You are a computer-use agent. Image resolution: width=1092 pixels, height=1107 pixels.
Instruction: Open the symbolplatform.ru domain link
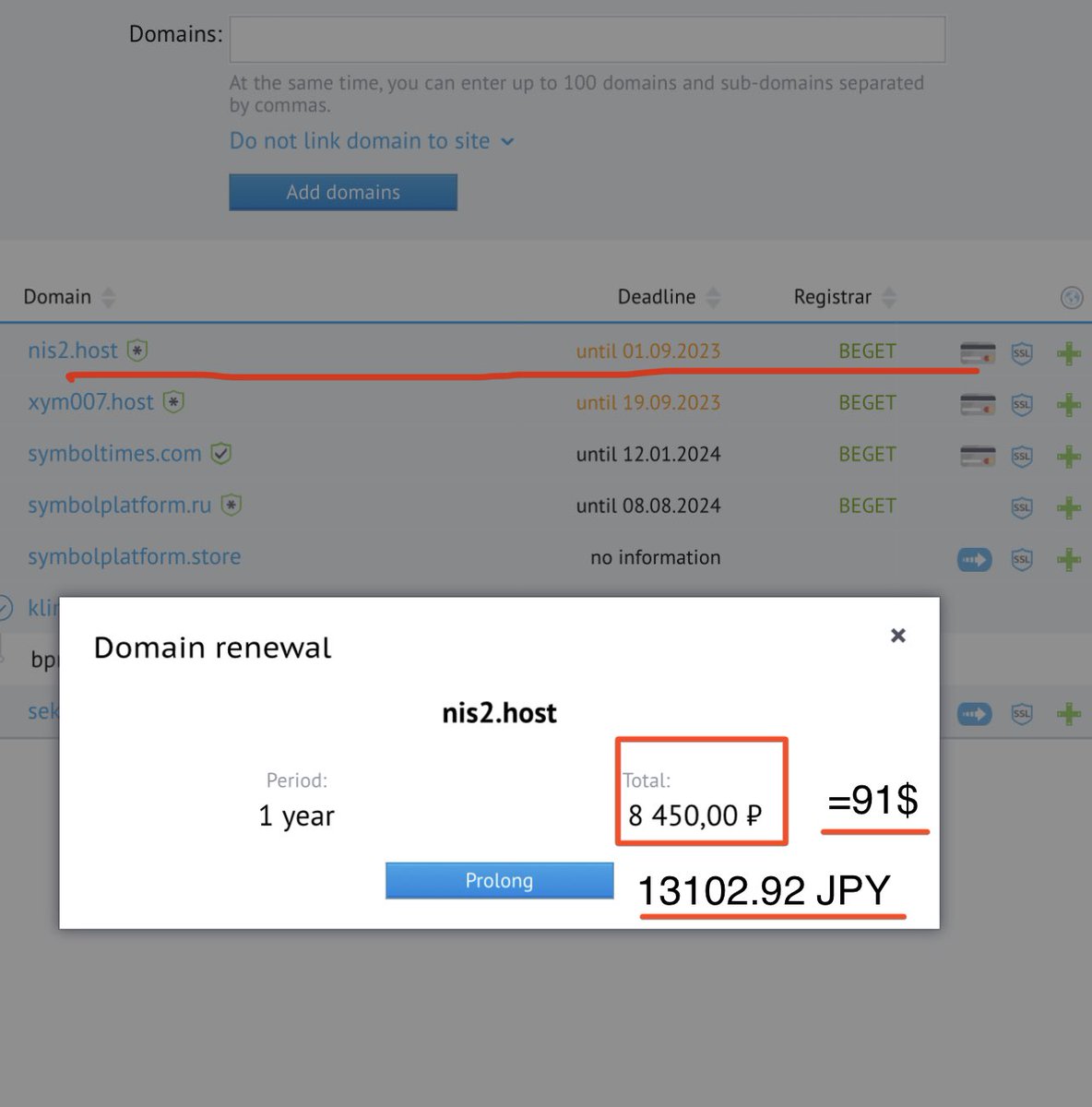click(x=120, y=506)
